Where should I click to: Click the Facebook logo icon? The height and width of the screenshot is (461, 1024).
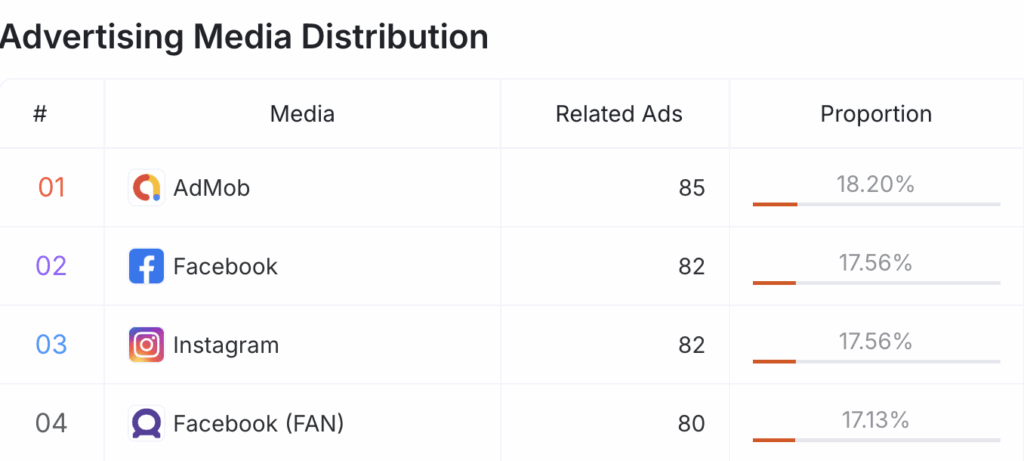146,266
